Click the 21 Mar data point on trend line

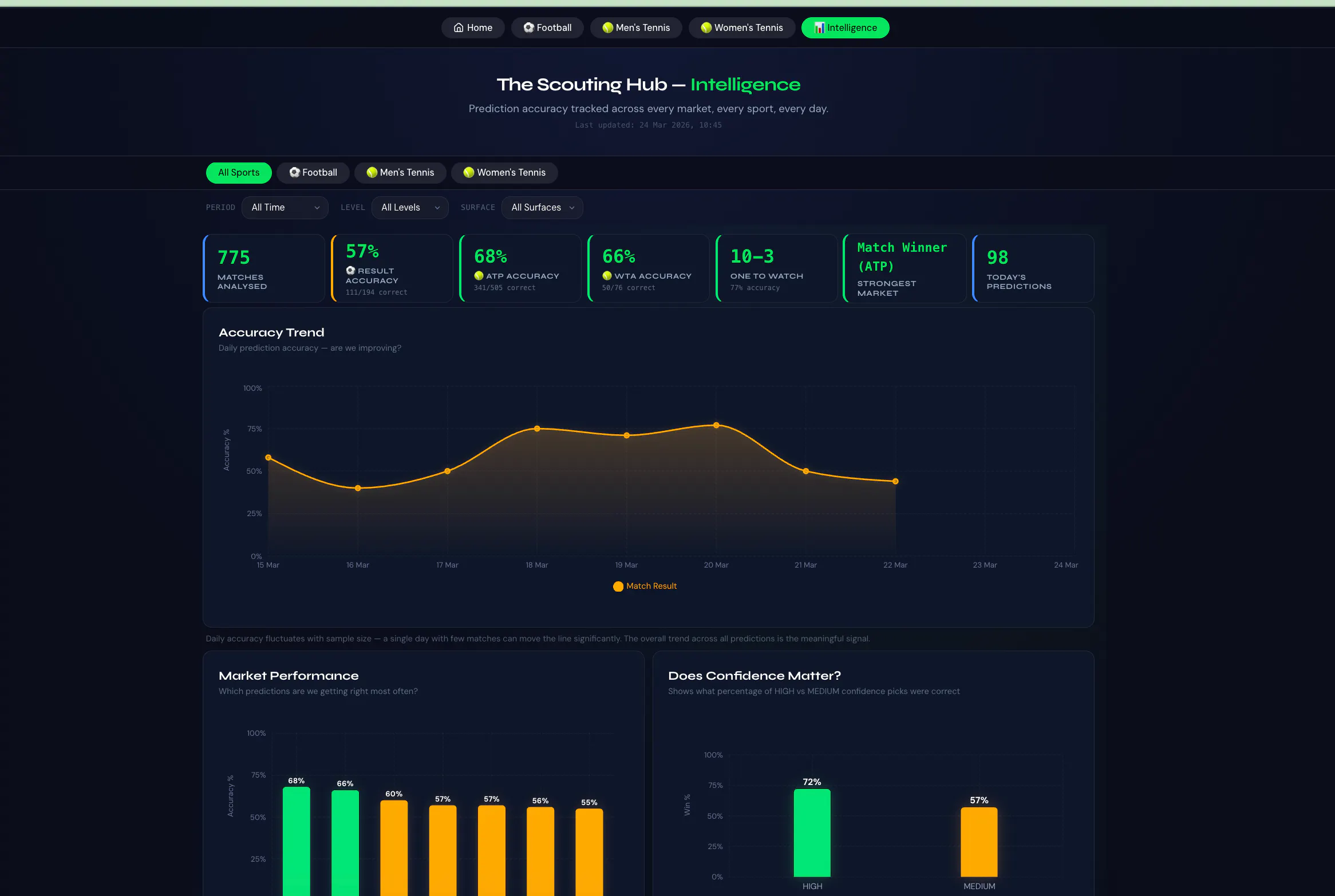(x=806, y=471)
